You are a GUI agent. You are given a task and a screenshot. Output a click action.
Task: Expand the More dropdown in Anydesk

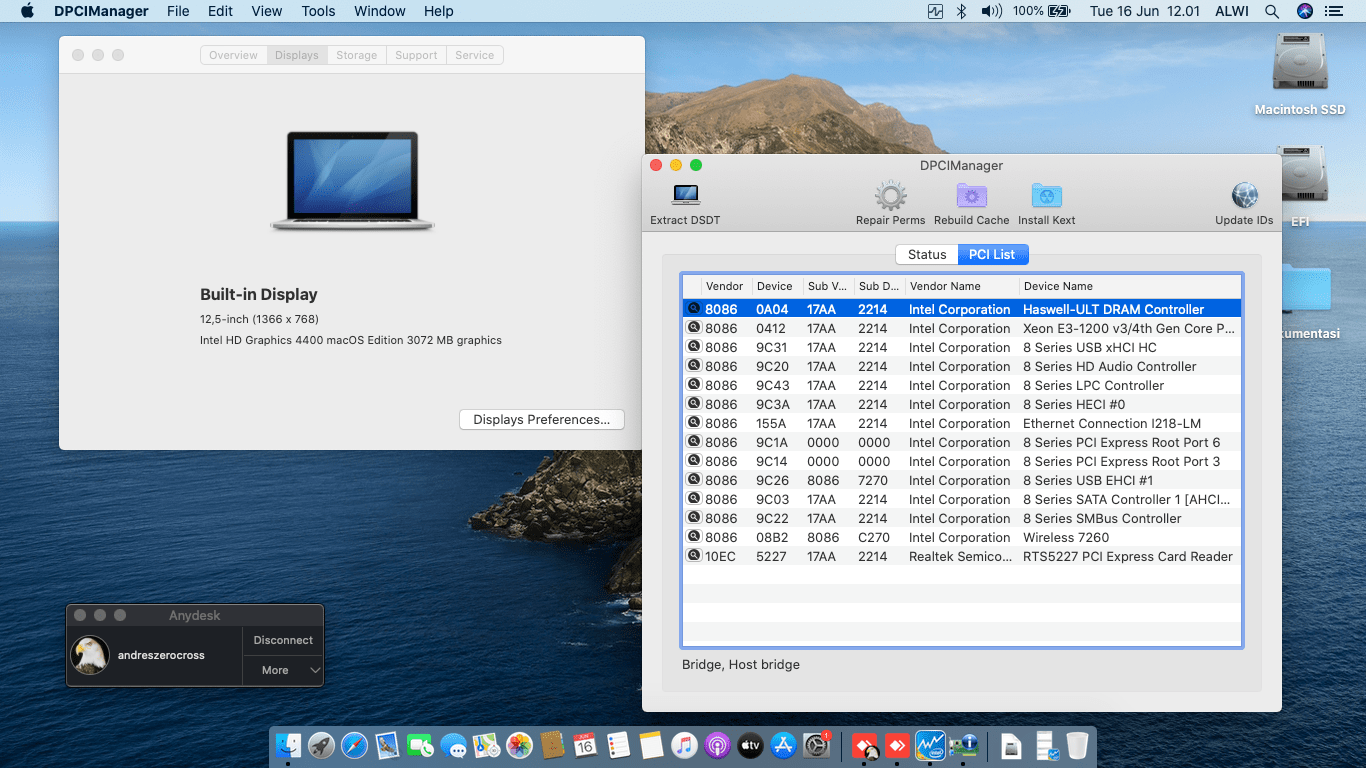[x=283, y=670]
